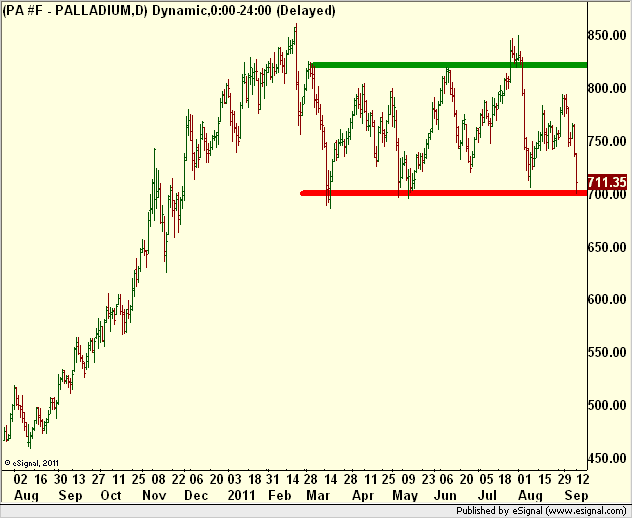Click the Apr month label

[363, 496]
